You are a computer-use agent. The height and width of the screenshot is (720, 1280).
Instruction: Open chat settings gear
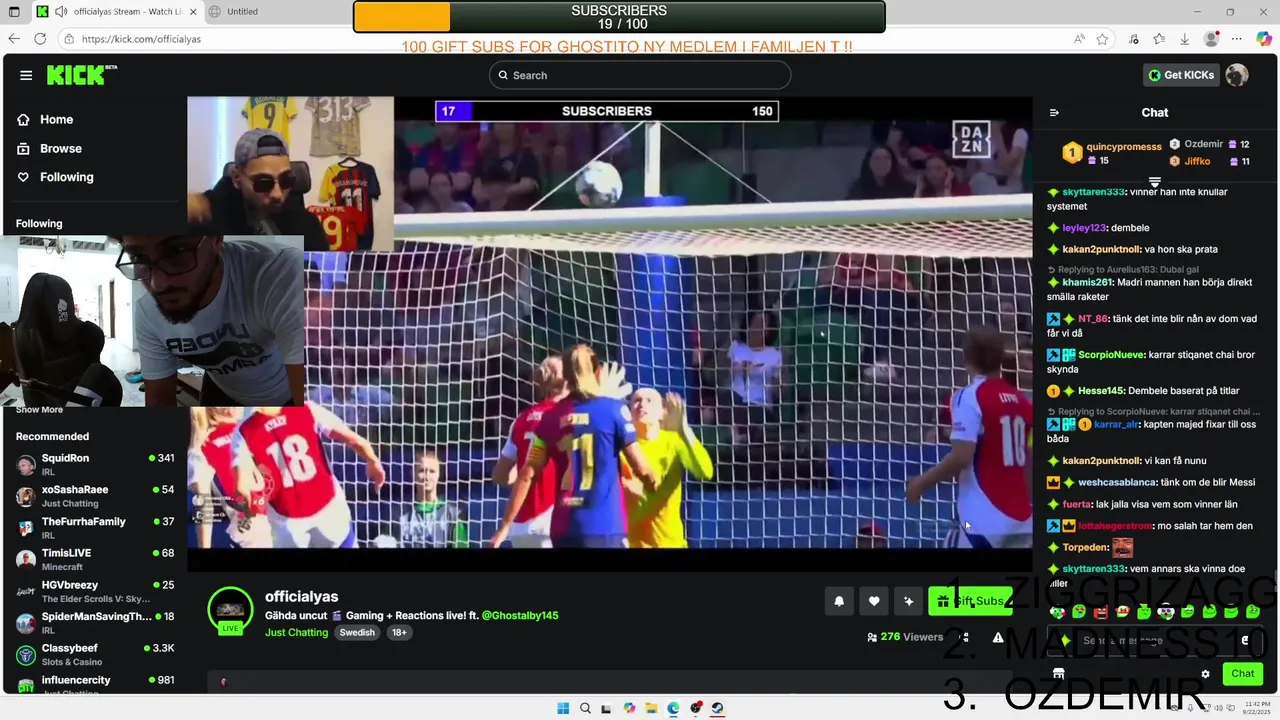pos(1205,674)
